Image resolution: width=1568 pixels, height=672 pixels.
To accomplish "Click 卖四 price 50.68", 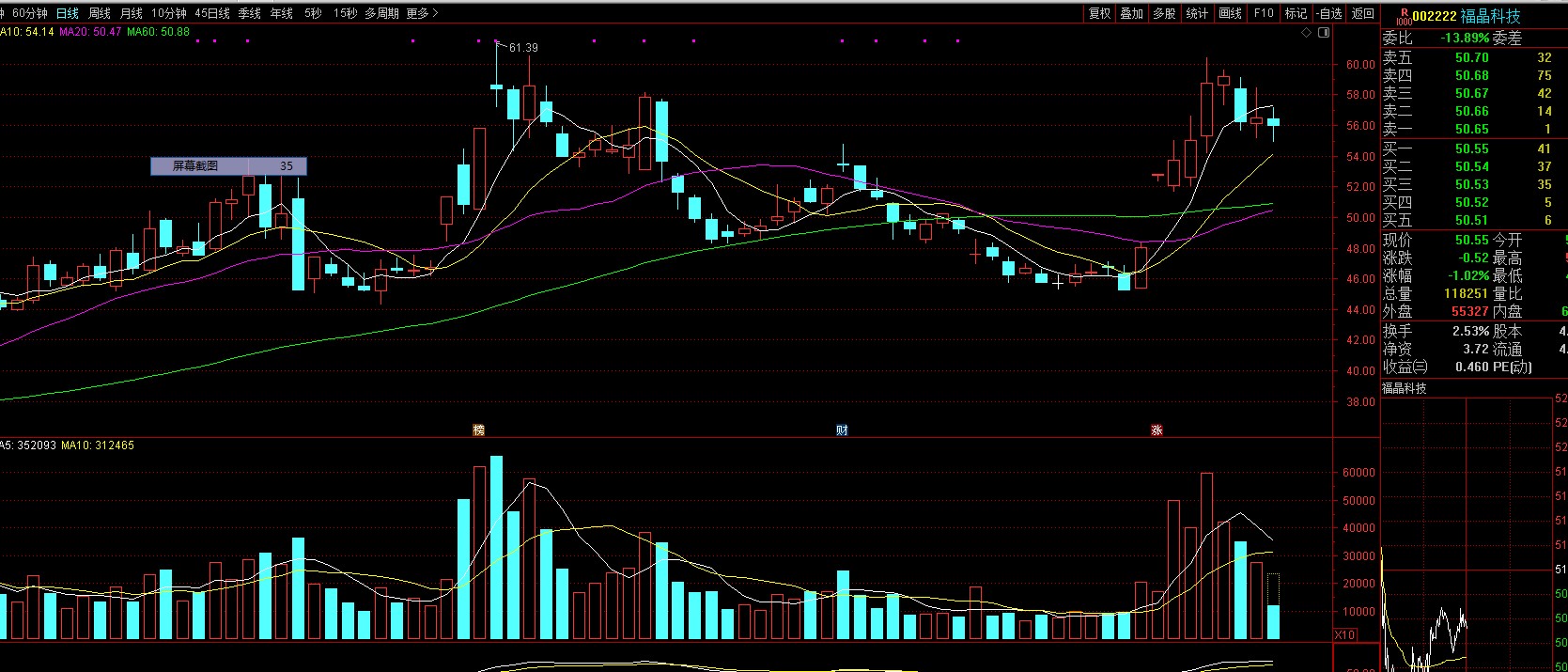I will pyautogui.click(x=1471, y=75).
